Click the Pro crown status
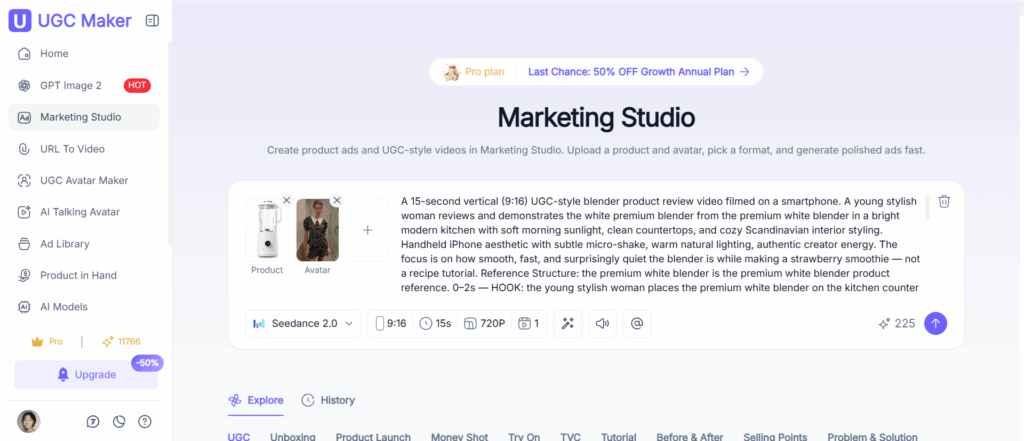Image resolution: width=1024 pixels, height=441 pixels. pyautogui.click(x=47, y=341)
